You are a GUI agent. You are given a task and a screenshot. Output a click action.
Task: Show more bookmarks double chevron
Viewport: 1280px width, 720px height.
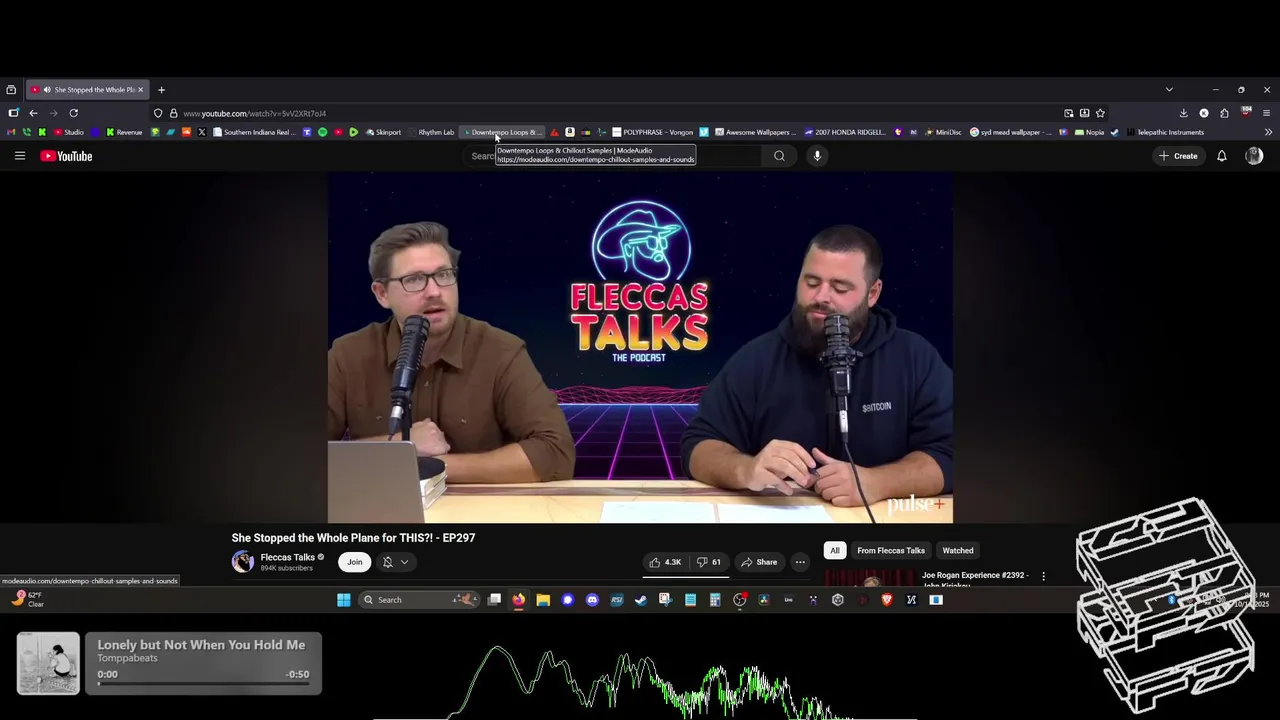[x=1268, y=132]
